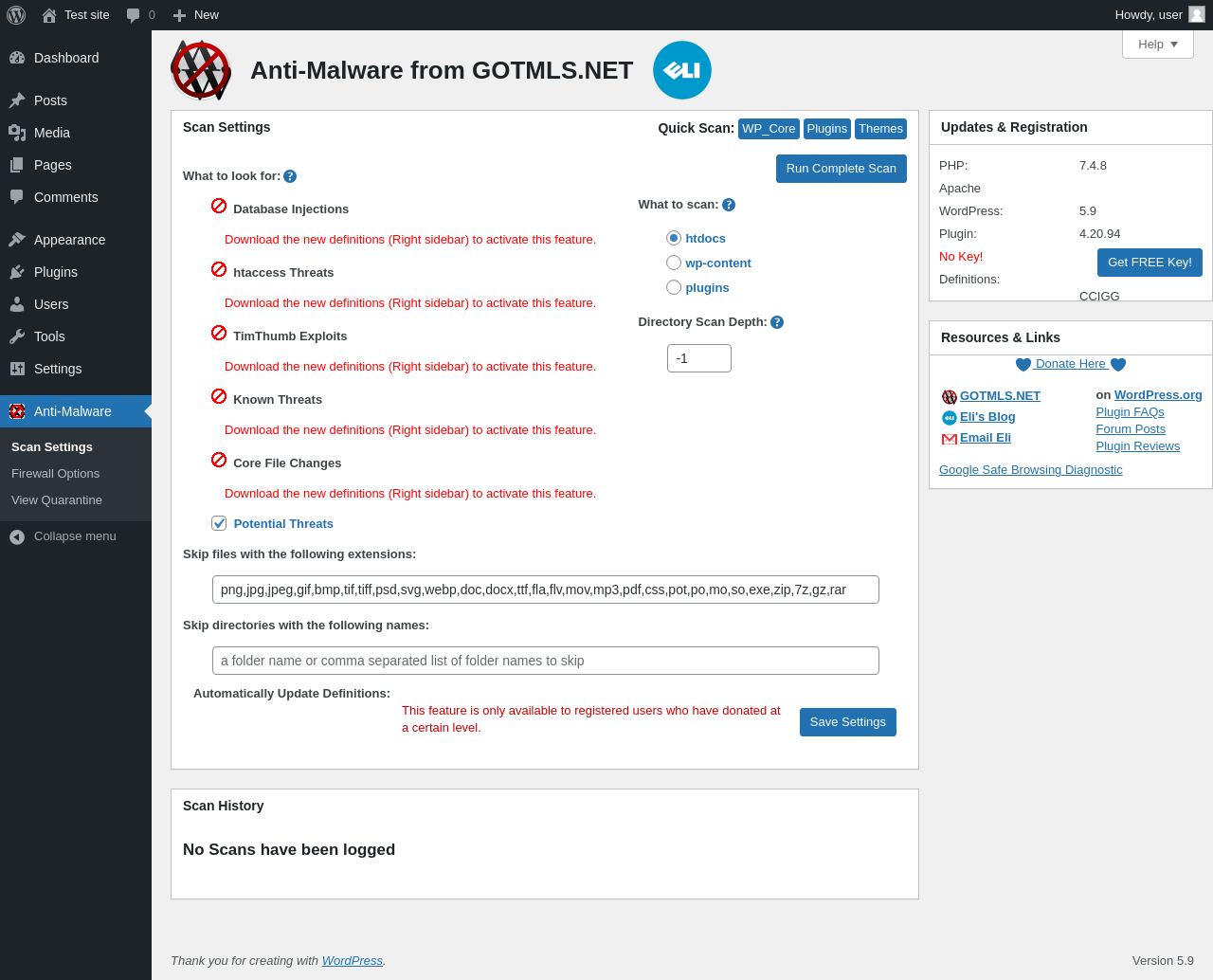
Task: Click help icon next to What to scan
Action: [x=729, y=205]
